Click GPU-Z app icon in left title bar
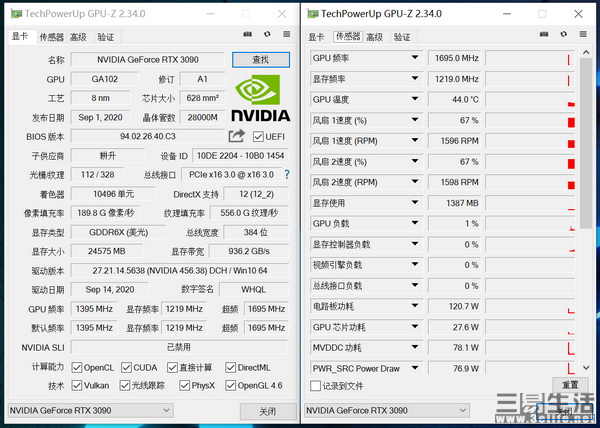This screenshot has width=600, height=428. tap(16, 14)
